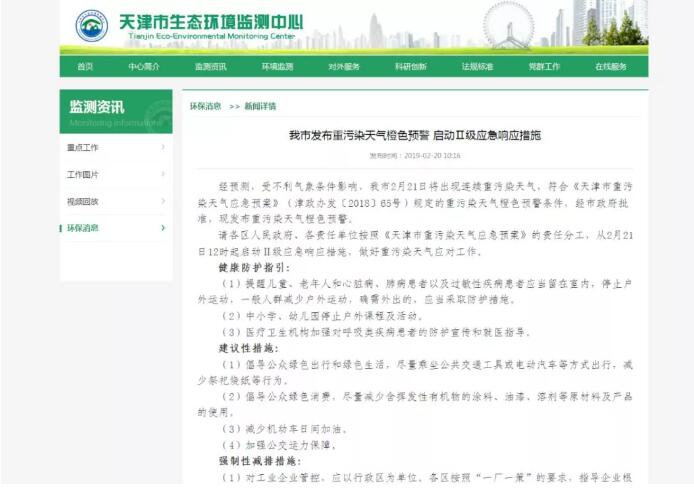Image resolution: width=694 pixels, height=488 pixels.
Task: Select 视频回放 in the sidebar
Action: pos(83,201)
